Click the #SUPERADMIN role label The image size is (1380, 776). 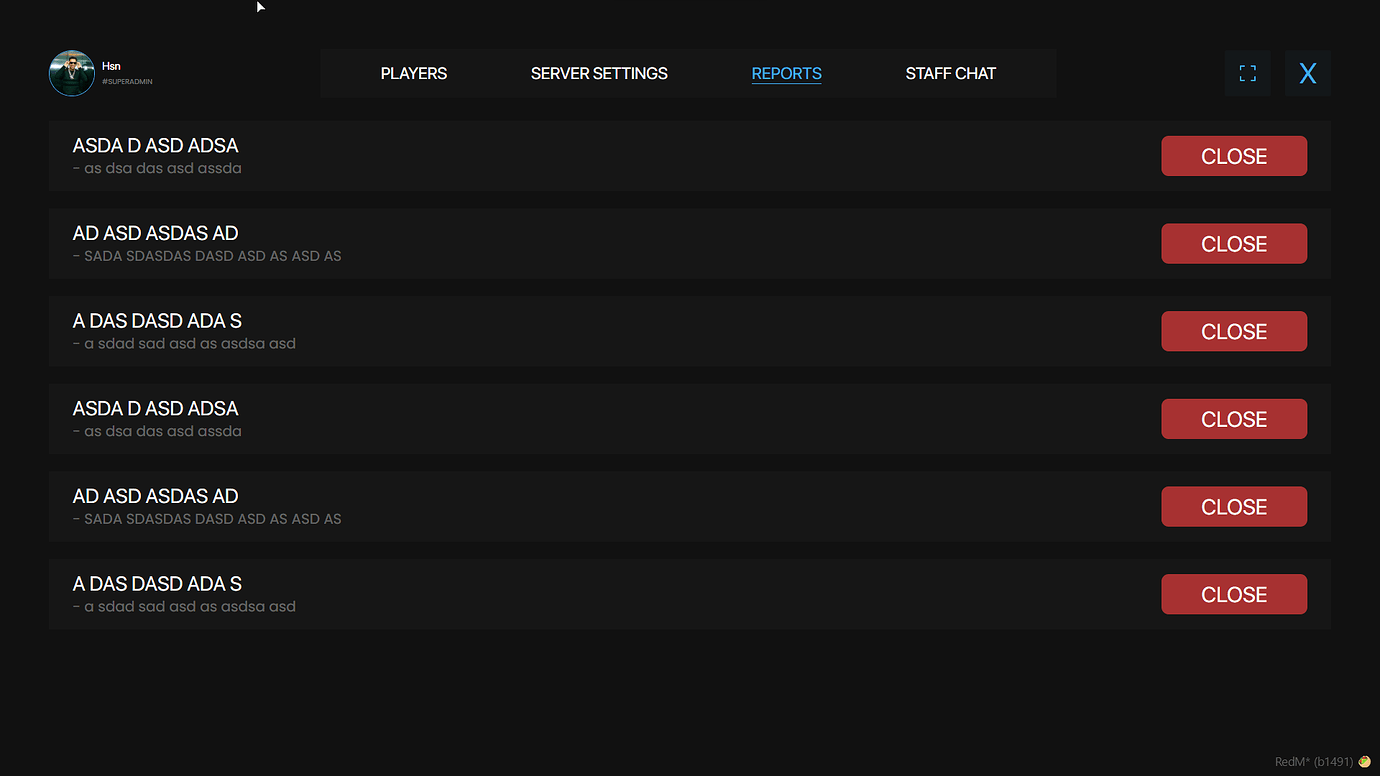(126, 81)
